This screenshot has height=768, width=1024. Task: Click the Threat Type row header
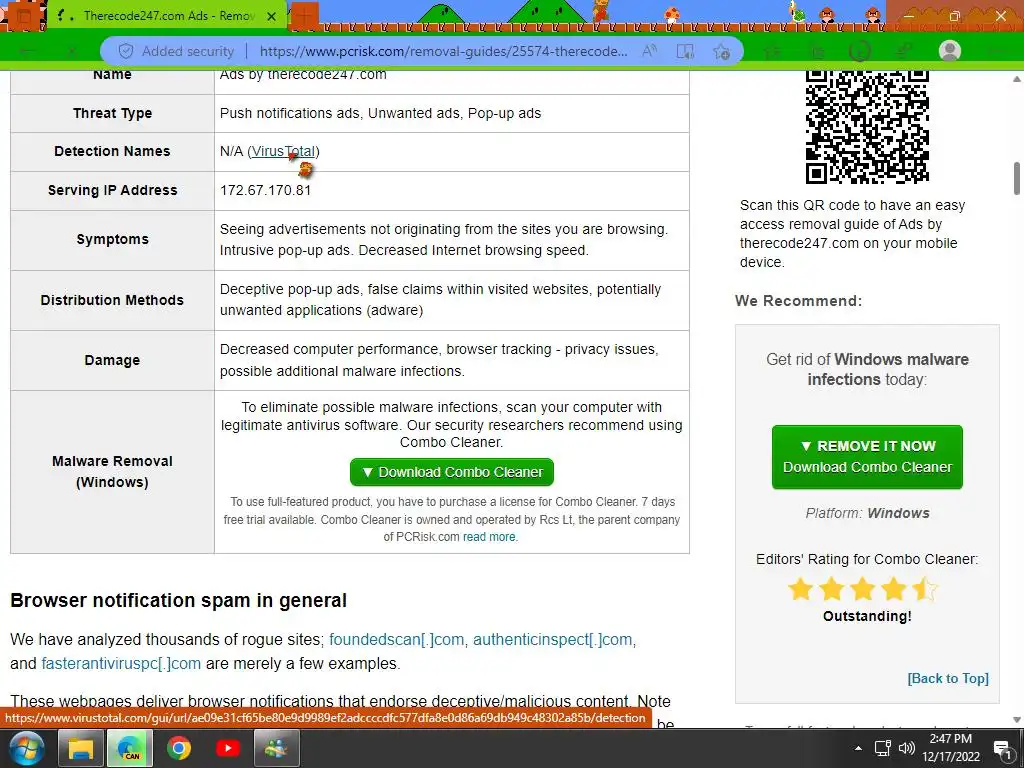112,114
